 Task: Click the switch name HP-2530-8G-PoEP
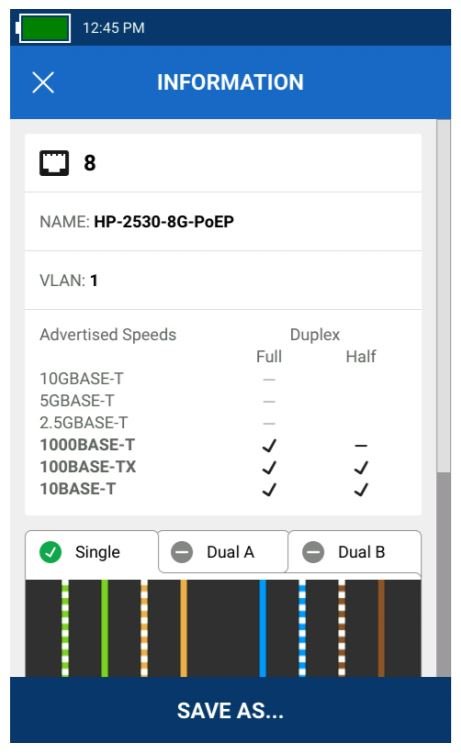164,221
